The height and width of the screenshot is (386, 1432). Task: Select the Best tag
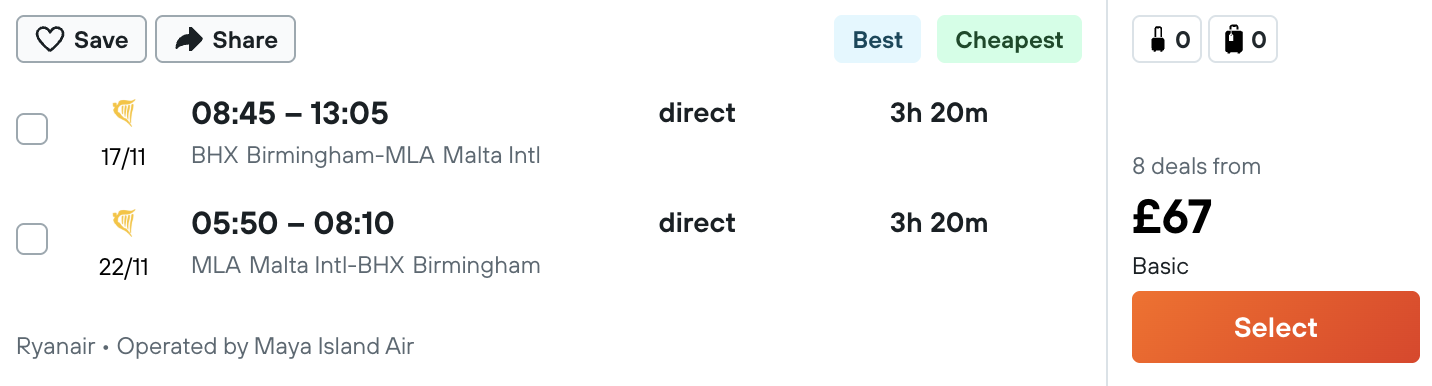(x=877, y=40)
